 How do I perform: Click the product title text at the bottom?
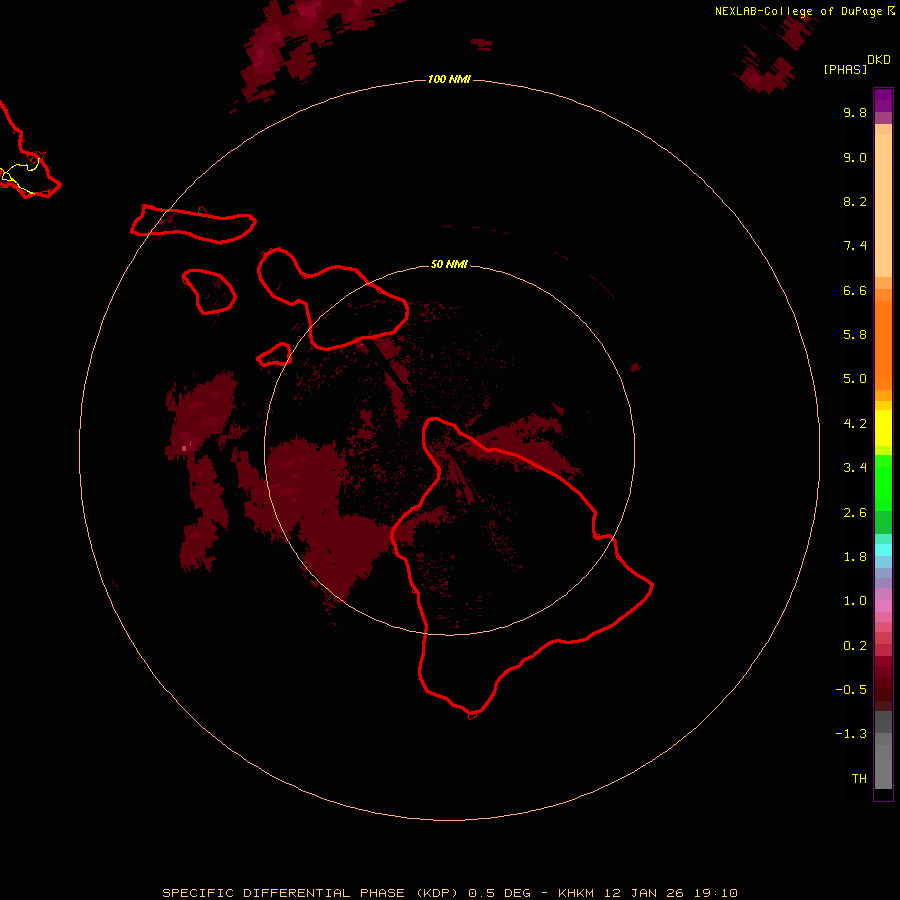click(449, 893)
